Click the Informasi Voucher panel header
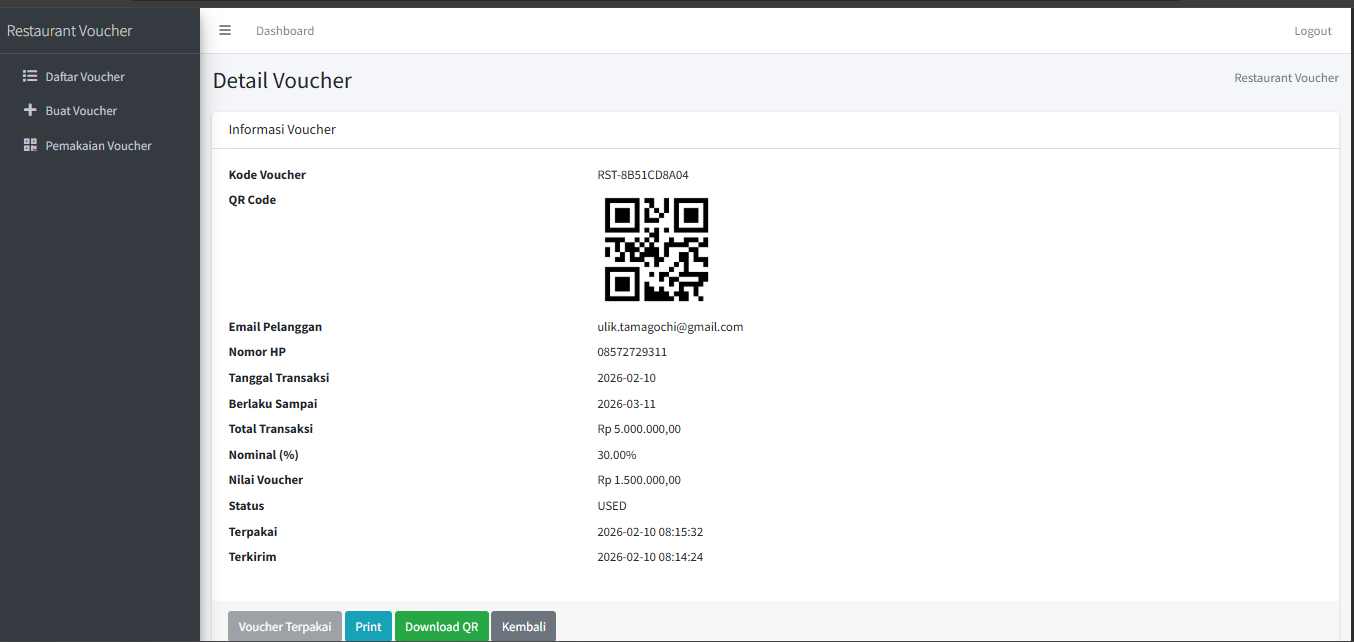 click(281, 129)
